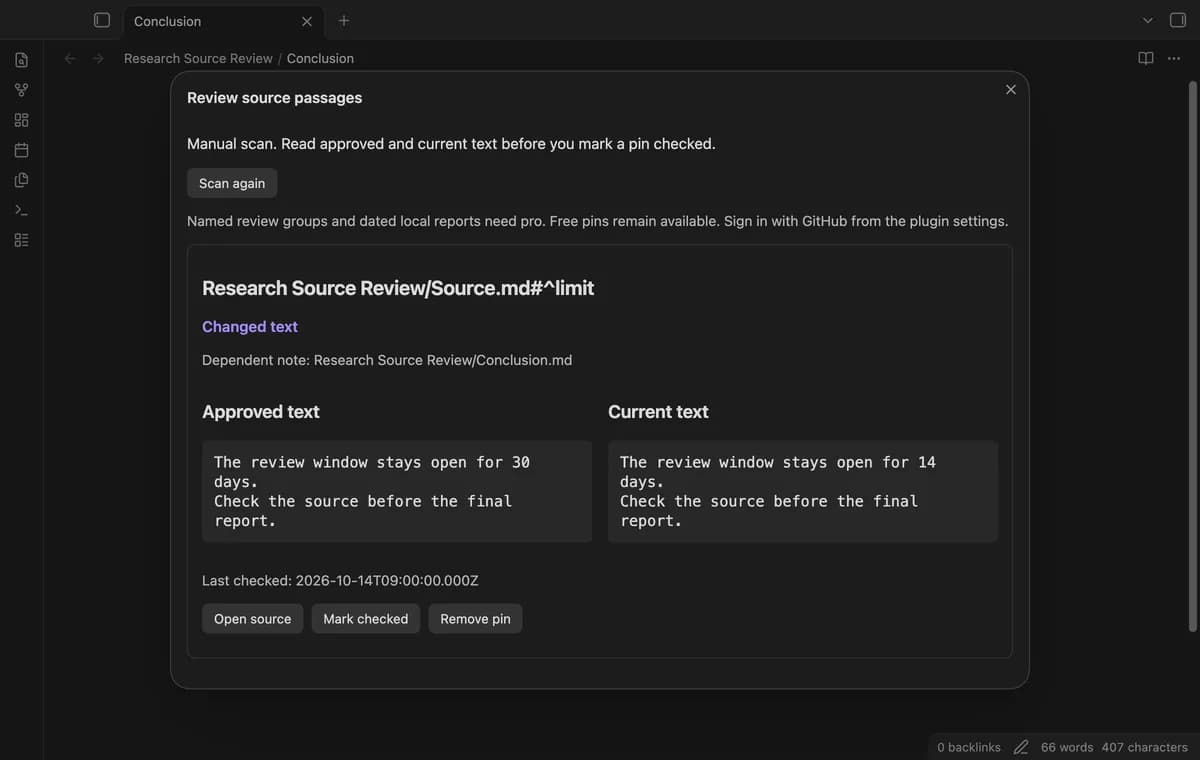Open graph view icon in ribbon

(21, 90)
